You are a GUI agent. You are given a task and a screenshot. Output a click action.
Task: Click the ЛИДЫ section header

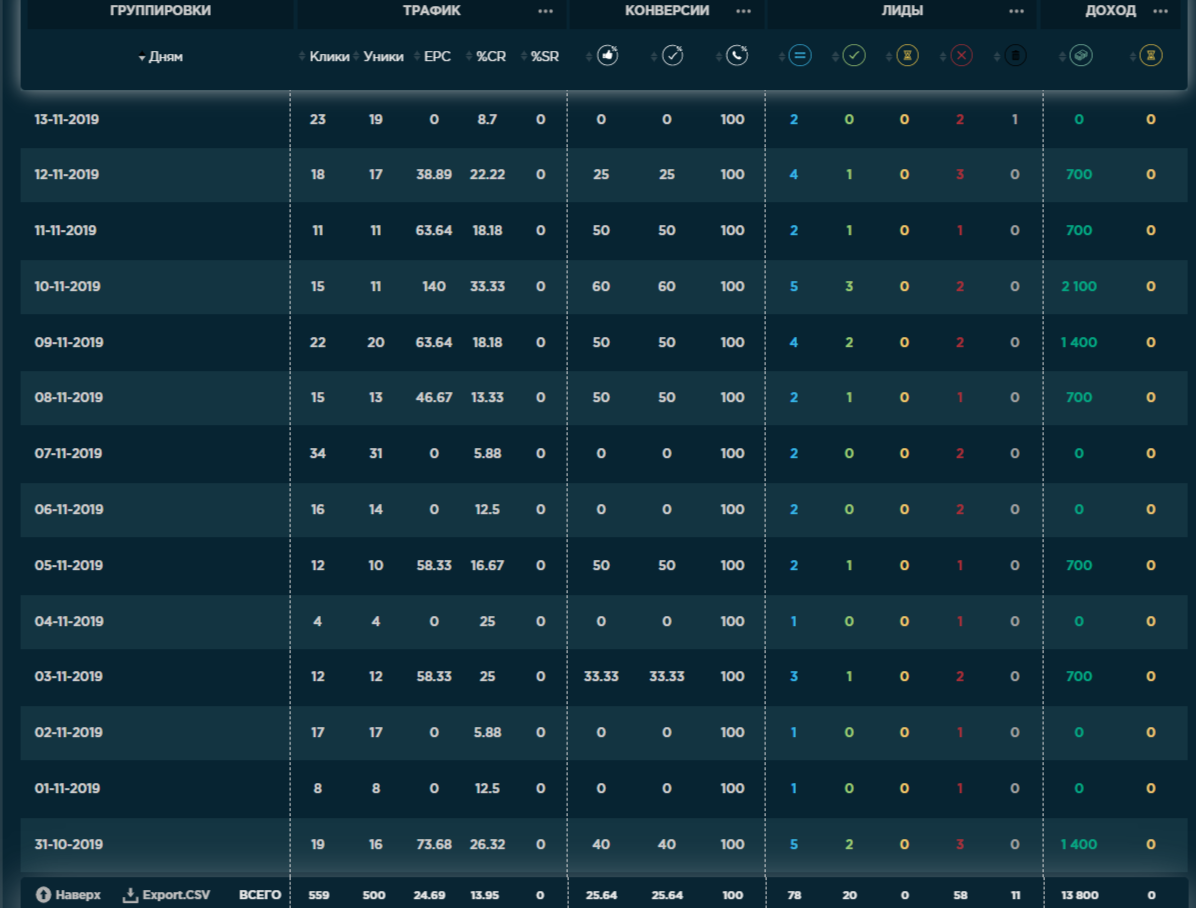click(902, 11)
